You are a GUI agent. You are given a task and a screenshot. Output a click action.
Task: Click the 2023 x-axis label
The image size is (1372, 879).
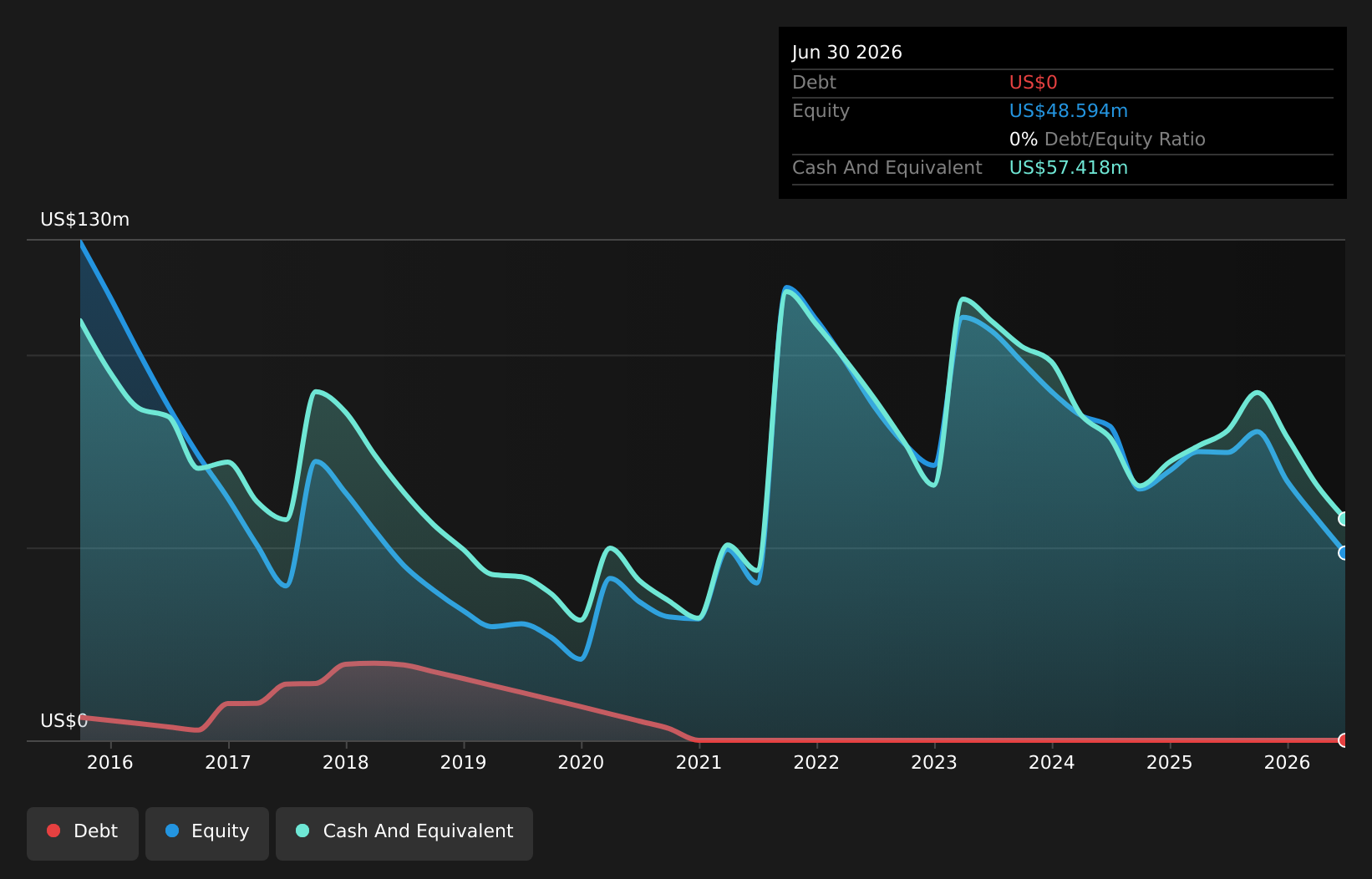tap(934, 762)
